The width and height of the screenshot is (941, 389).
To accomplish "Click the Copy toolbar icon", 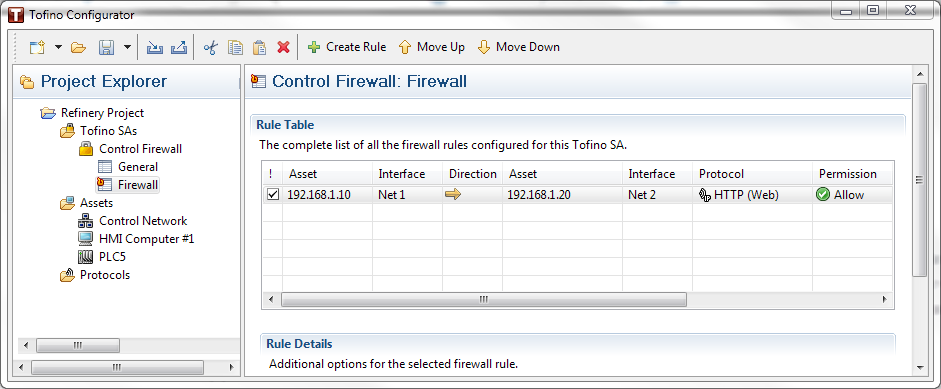I will click(x=235, y=47).
